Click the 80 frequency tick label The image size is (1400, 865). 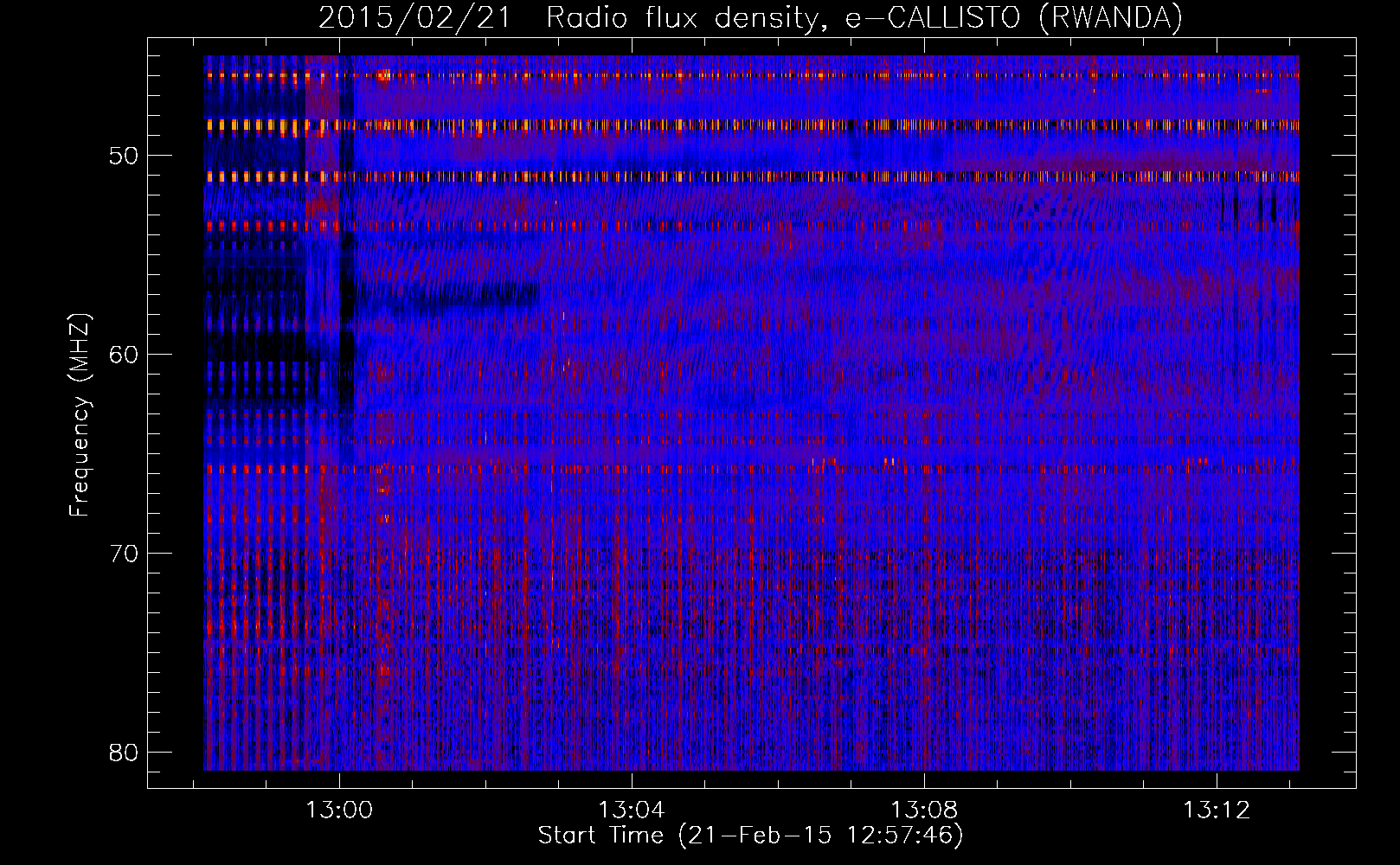click(x=125, y=753)
